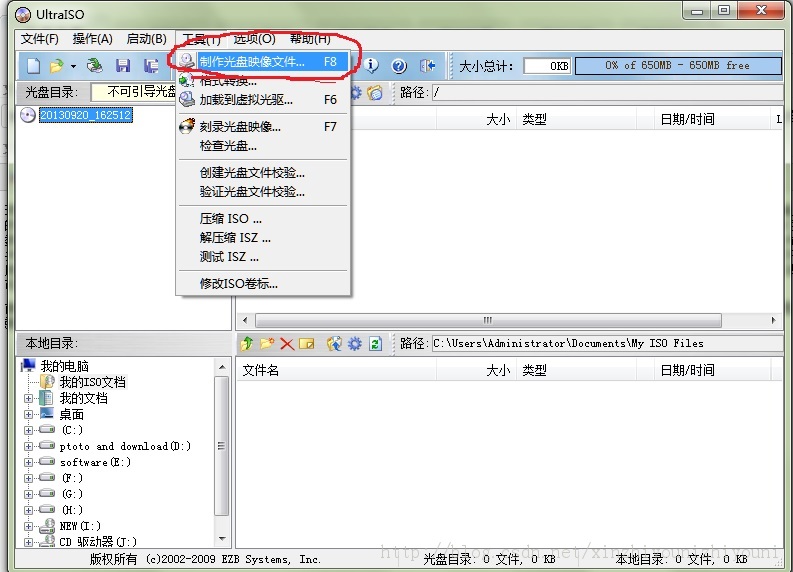
Task: Click the 文件名 column header in local list
Action: 336,370
